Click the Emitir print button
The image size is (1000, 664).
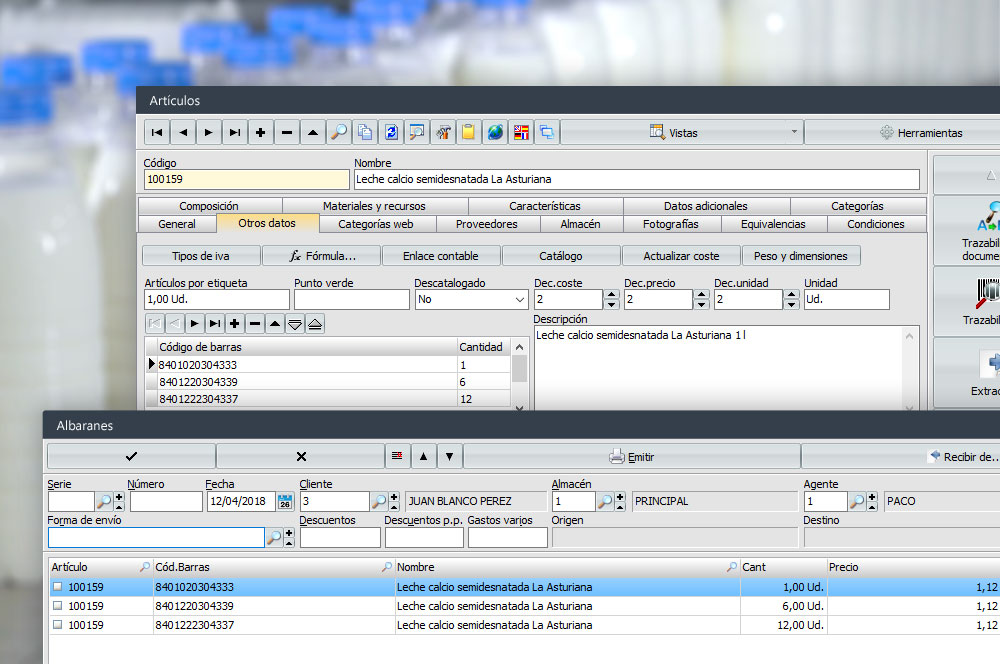(x=632, y=457)
